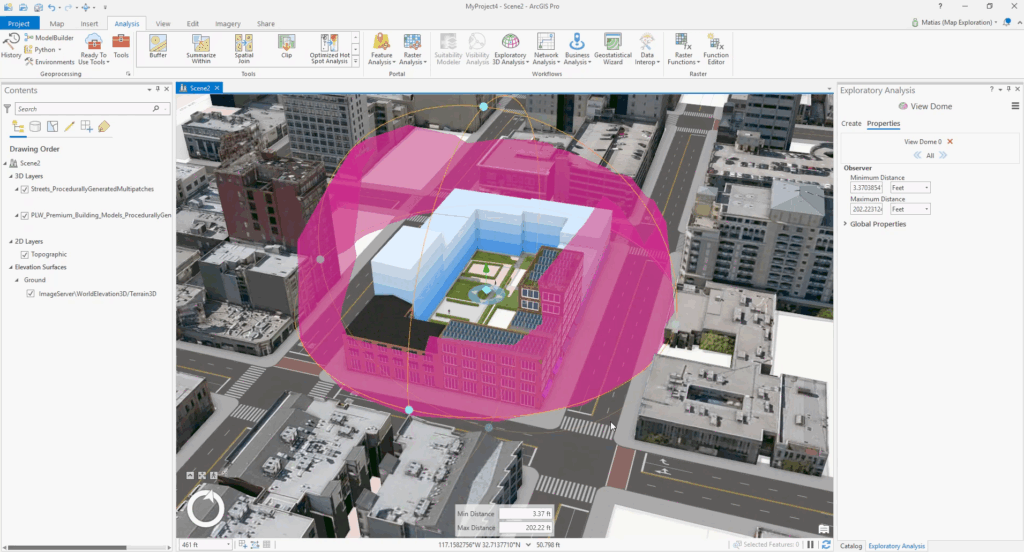Close the Scene2 view tab
This screenshot has height=552, width=1024.
point(217,88)
